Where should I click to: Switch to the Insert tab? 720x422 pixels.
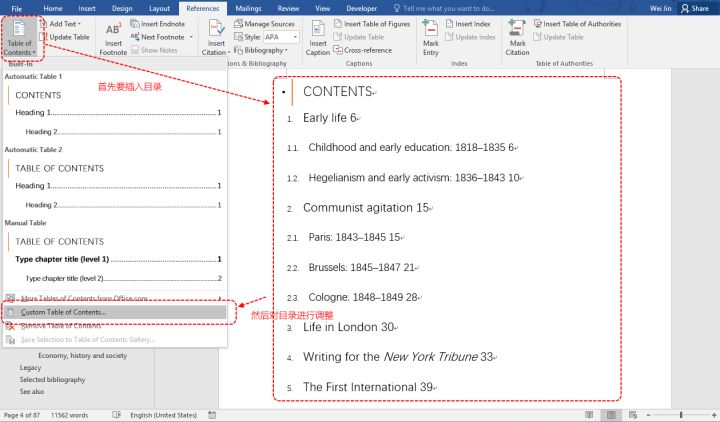(87, 8)
